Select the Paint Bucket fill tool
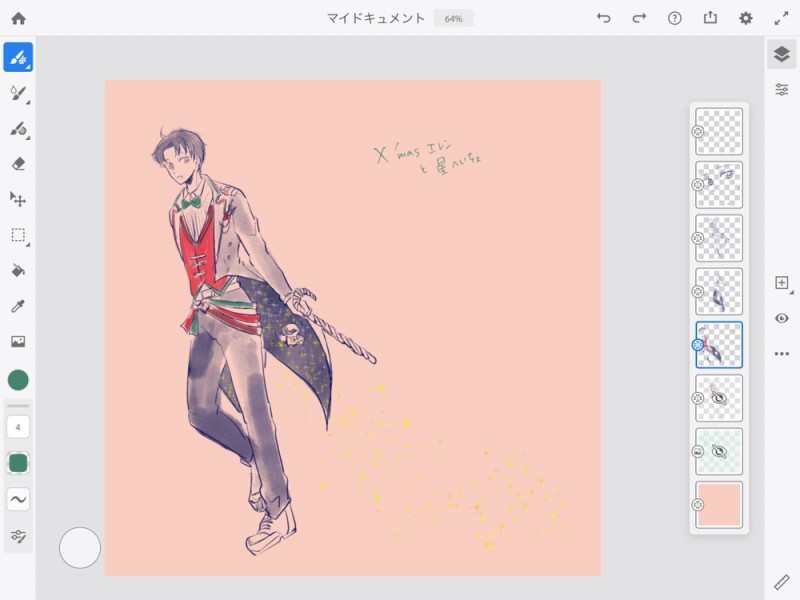The height and width of the screenshot is (600, 800). (18, 270)
